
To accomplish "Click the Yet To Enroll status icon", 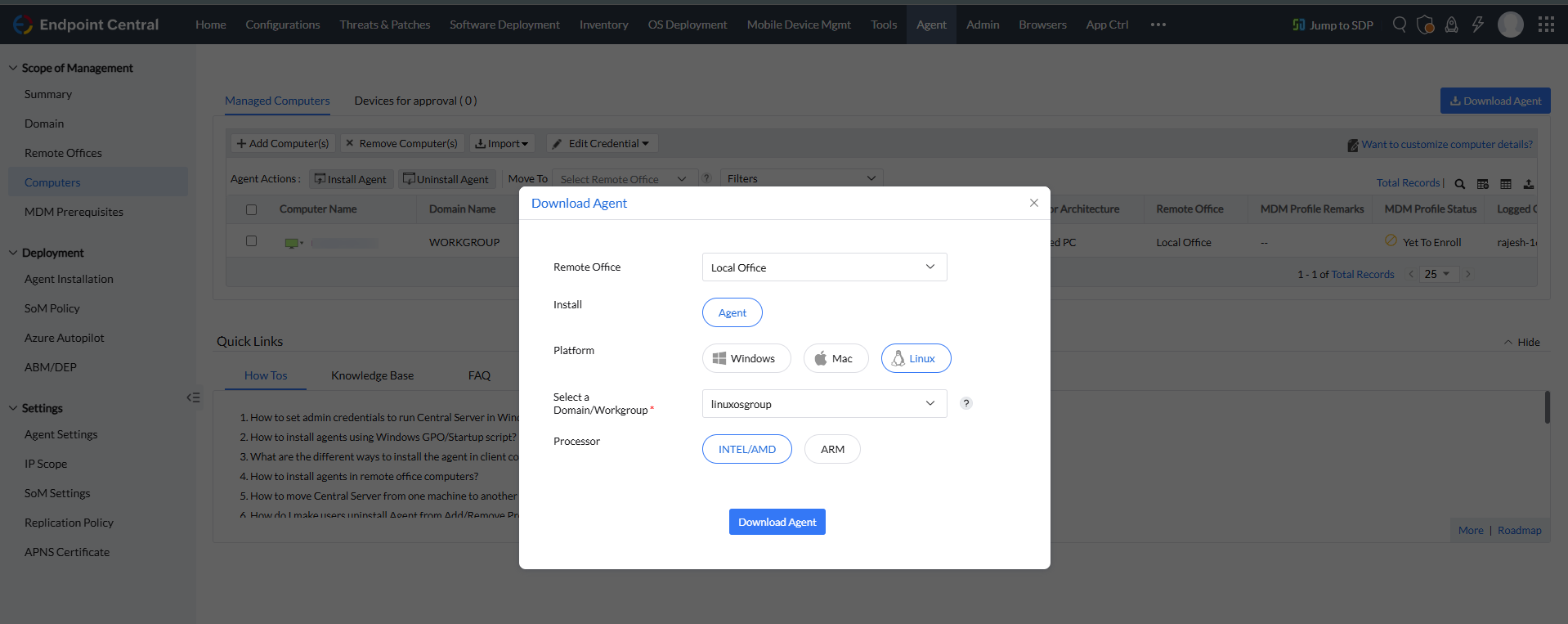I will click(1391, 240).
